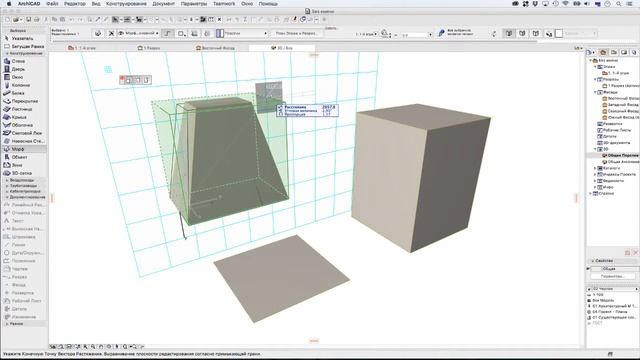Expand the Воздуховоды toolbox group
Screen dimensions: 640x360
click(x=7, y=180)
